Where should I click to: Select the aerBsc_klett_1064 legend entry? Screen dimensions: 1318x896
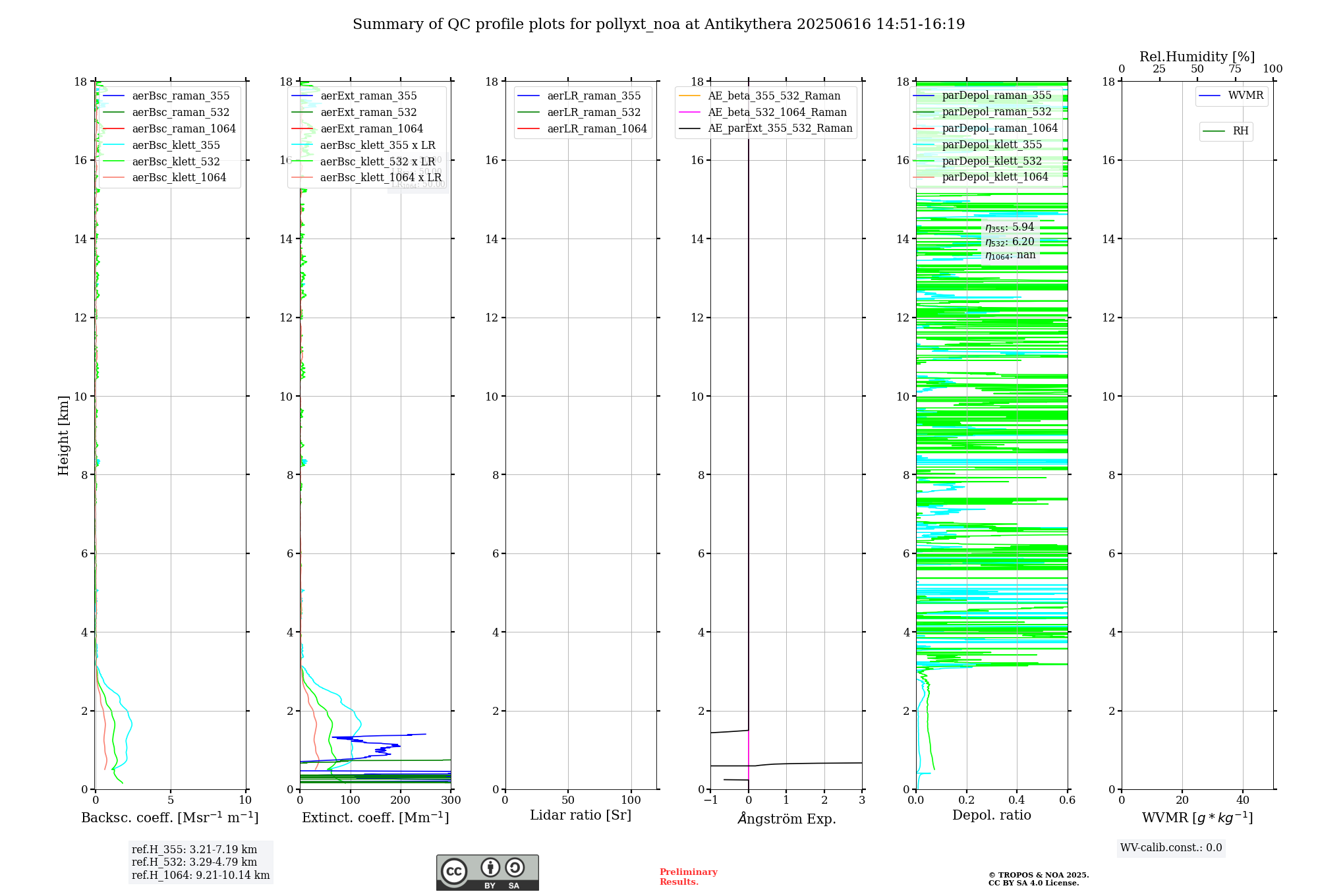(x=164, y=178)
